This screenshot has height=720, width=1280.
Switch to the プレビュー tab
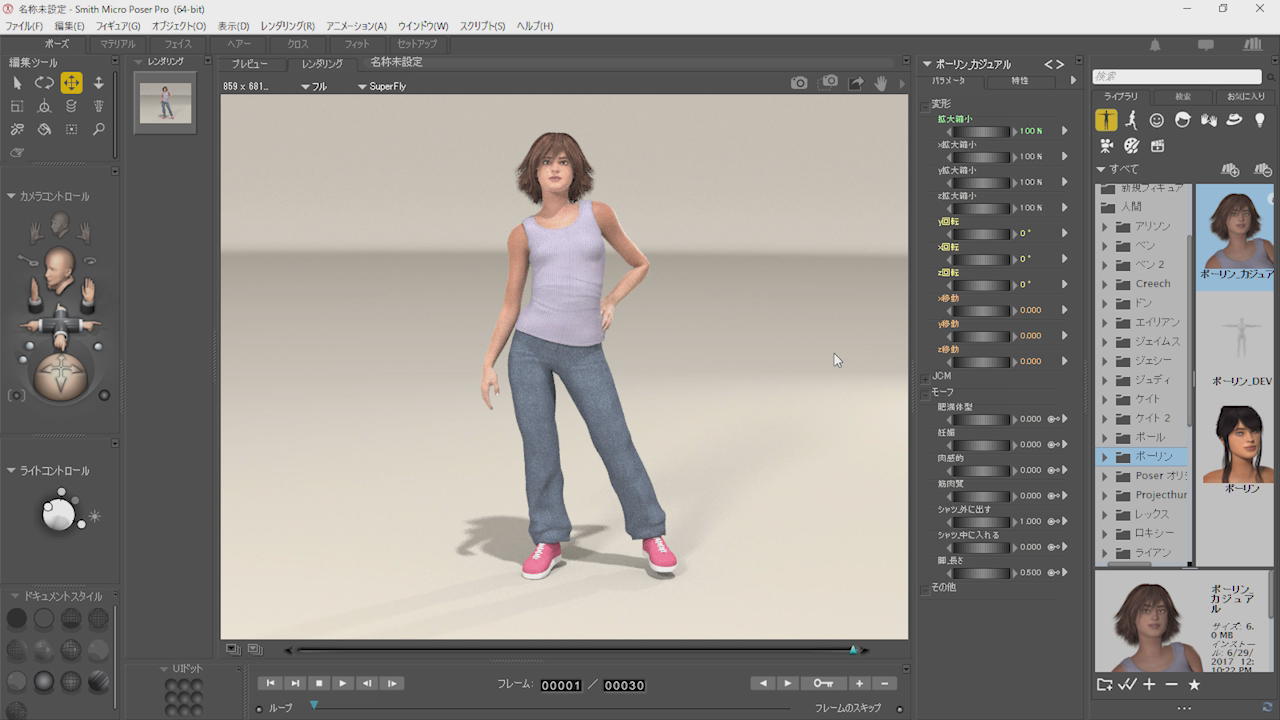tap(249, 64)
